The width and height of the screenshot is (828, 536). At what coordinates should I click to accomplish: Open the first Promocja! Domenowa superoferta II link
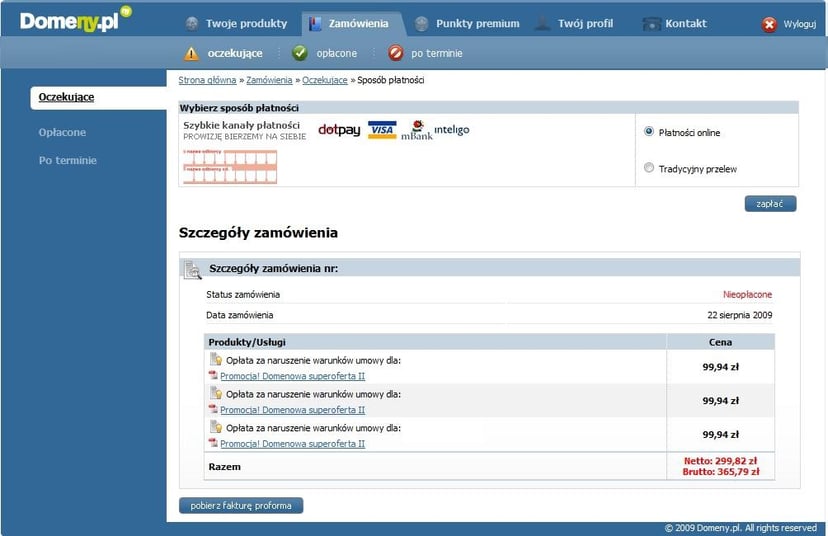pos(292,376)
